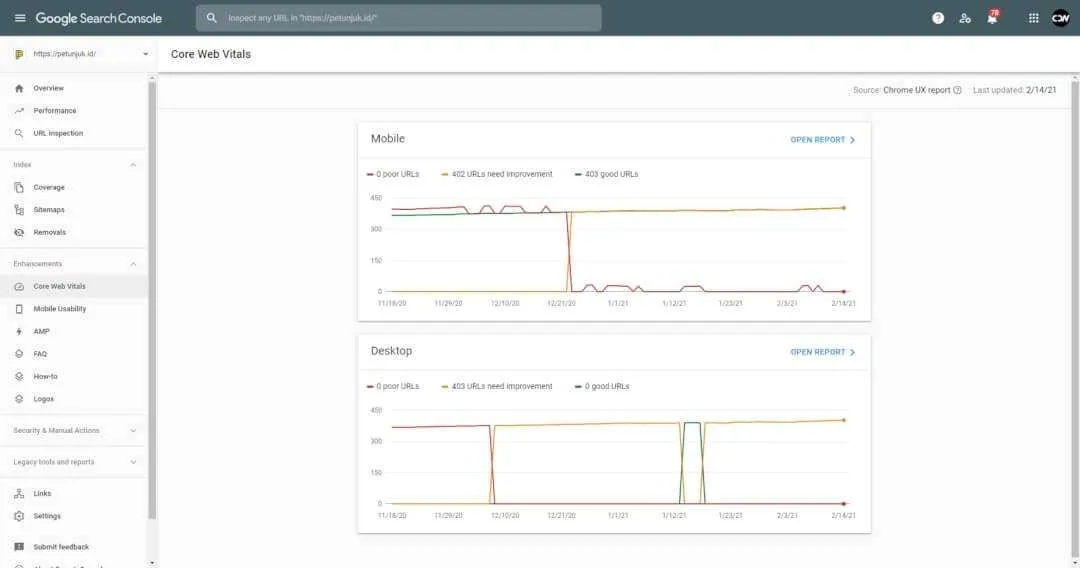Click the Desktop chart card title
This screenshot has height=568, width=1080.
coord(391,351)
